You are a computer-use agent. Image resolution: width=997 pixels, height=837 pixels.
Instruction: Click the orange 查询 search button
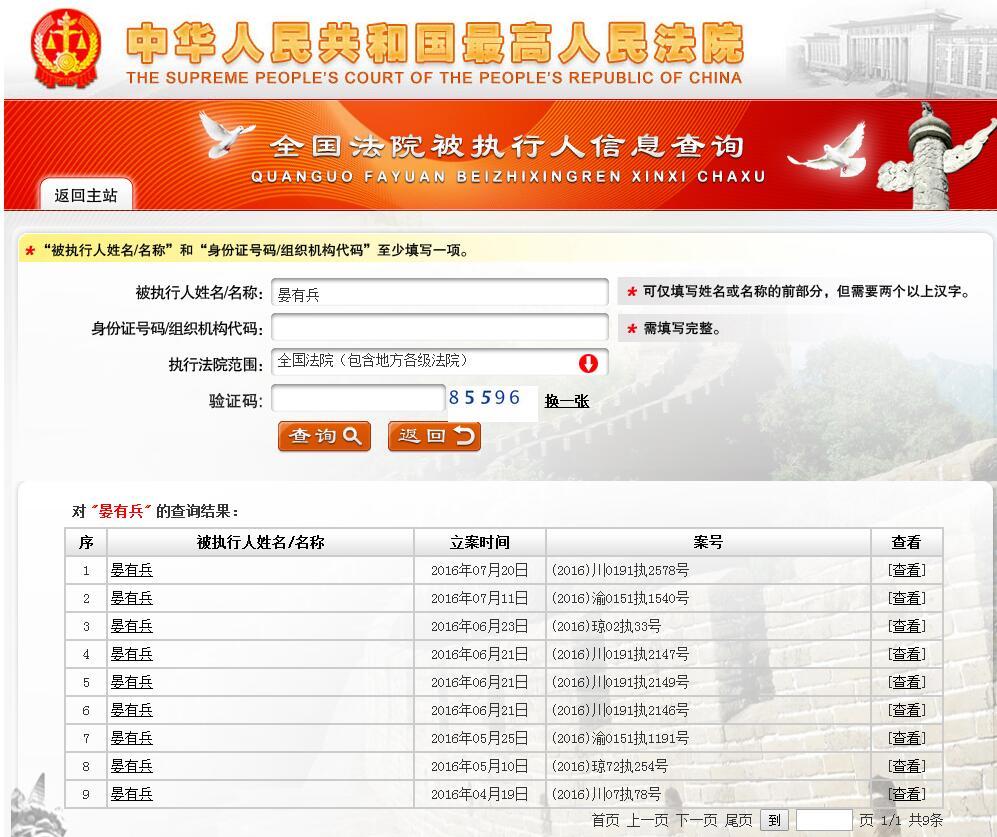(324, 436)
